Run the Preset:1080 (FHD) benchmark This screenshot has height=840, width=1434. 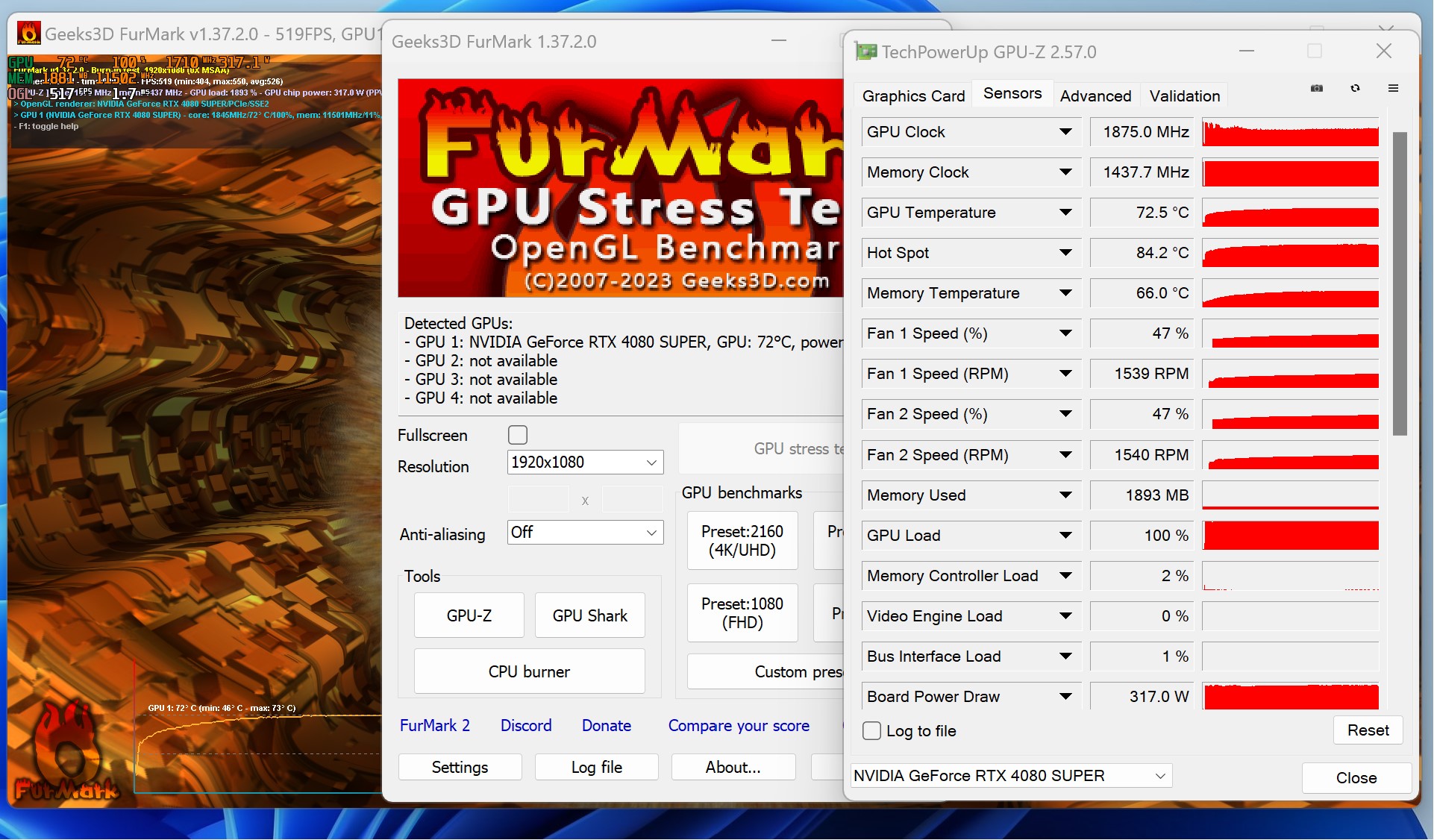(x=742, y=613)
